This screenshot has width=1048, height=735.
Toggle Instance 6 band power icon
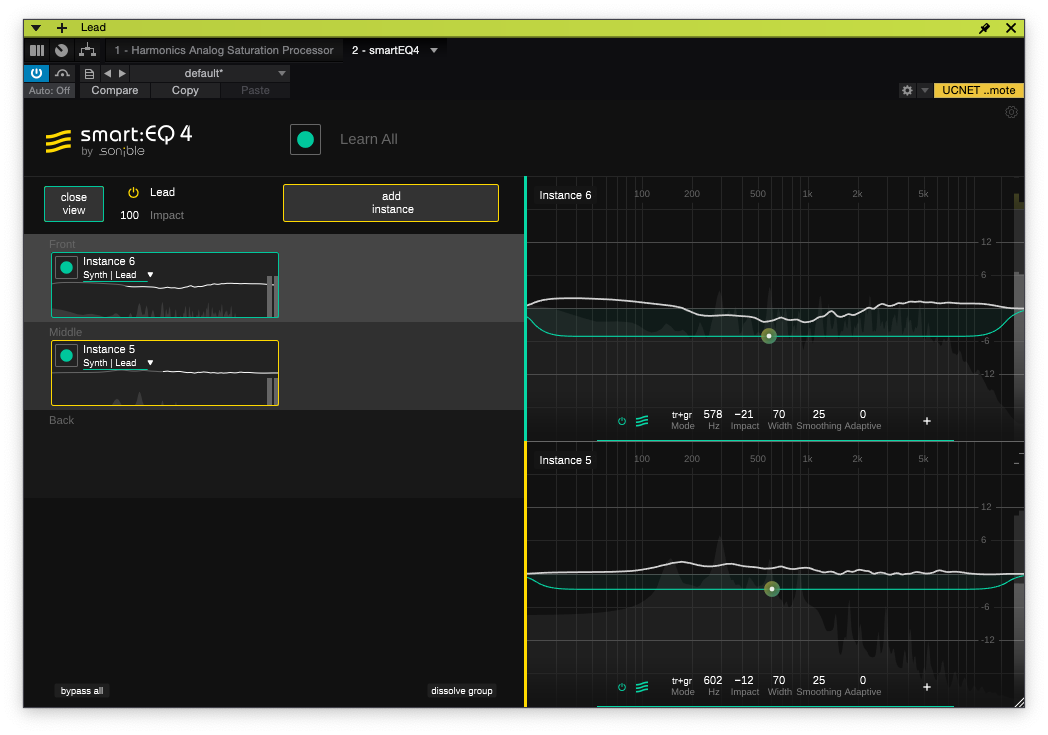point(622,421)
